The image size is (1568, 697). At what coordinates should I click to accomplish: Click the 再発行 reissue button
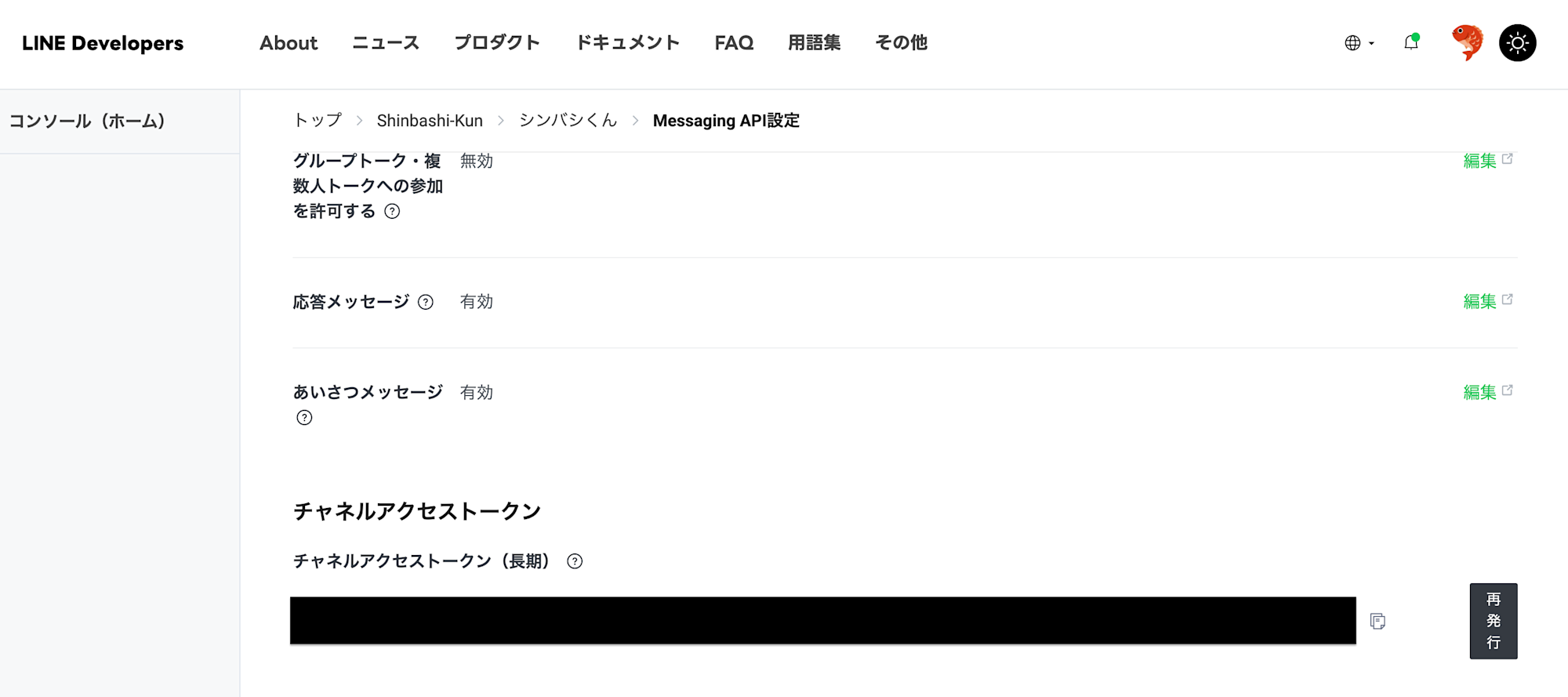click(x=1494, y=621)
